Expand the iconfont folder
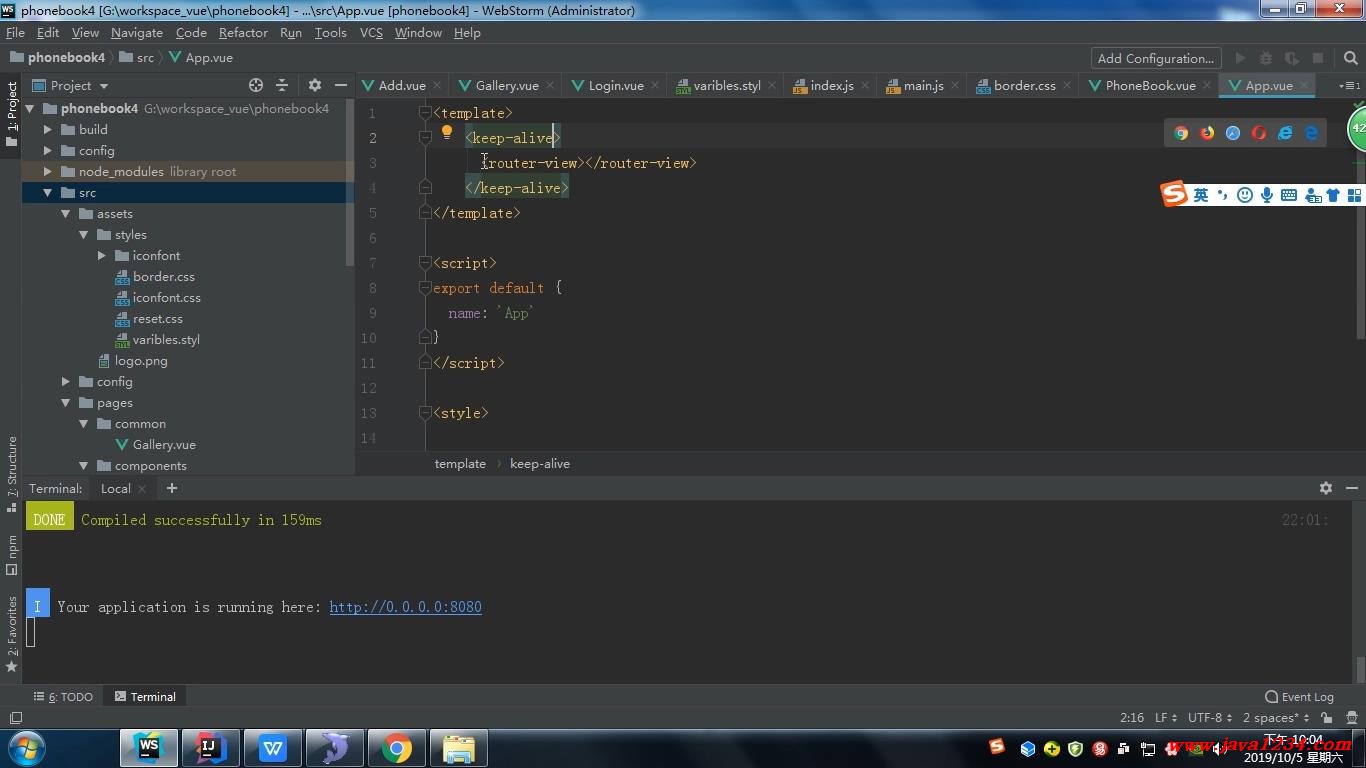The width and height of the screenshot is (1366, 768). click(101, 255)
